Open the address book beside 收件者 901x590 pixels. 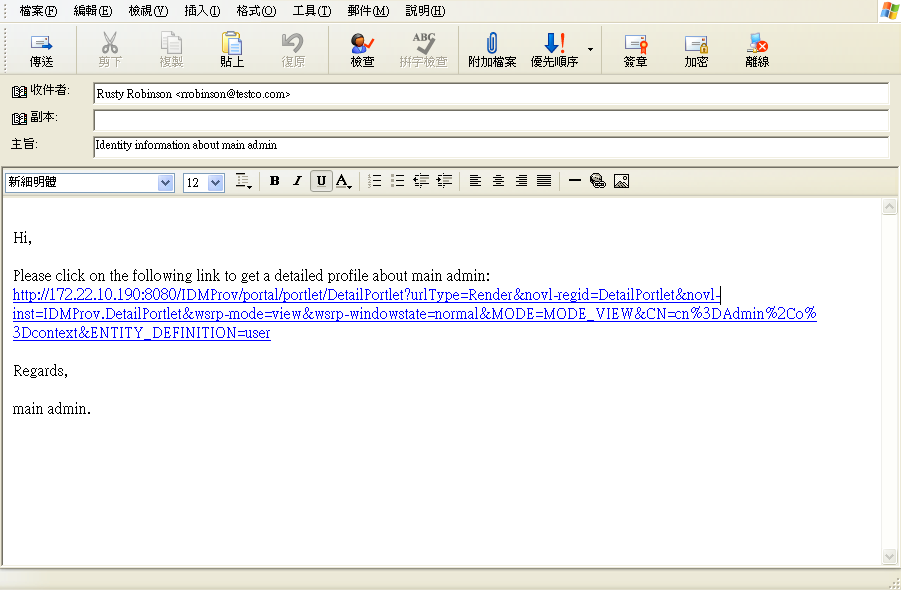click(20, 91)
